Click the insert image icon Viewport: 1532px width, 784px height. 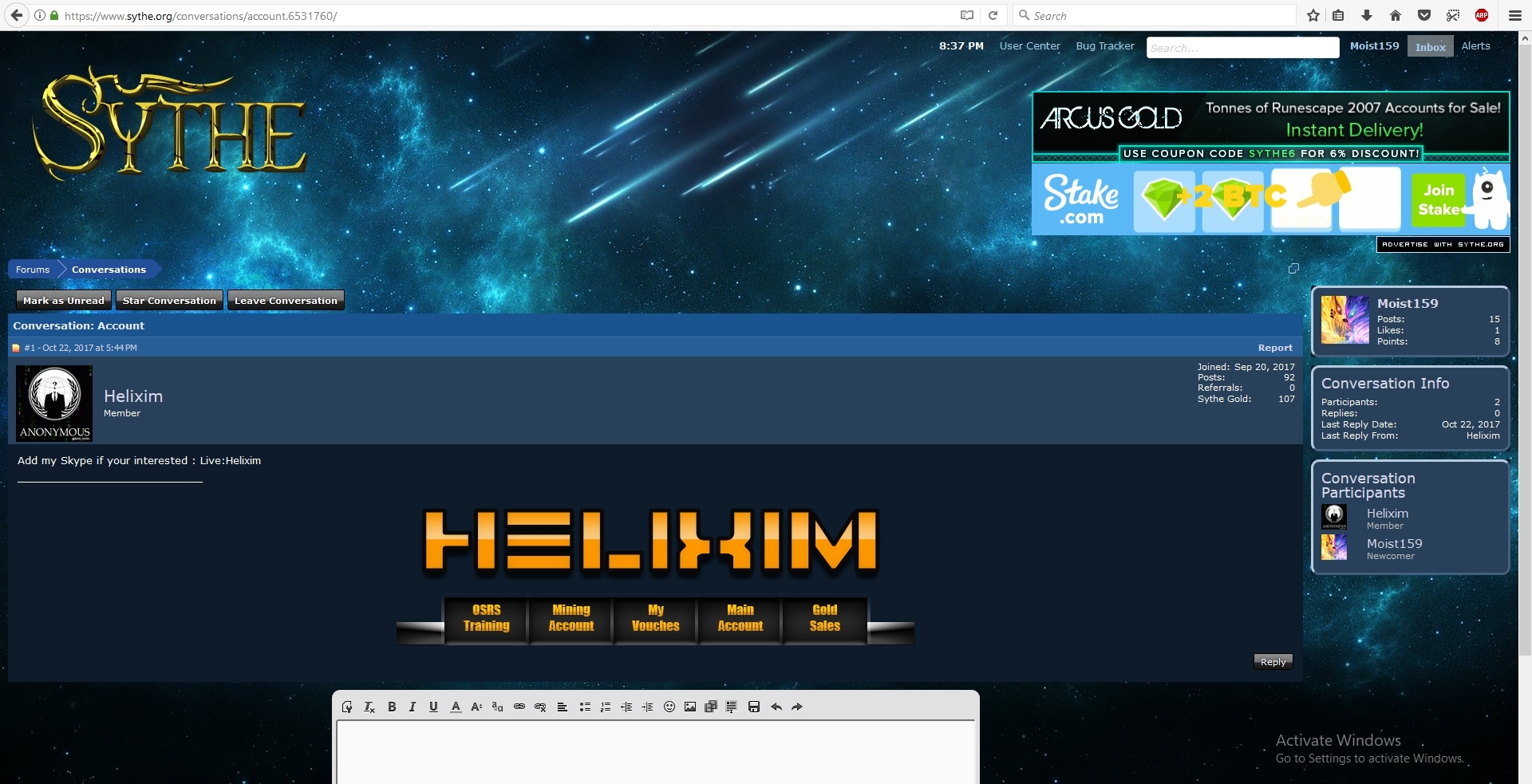click(x=690, y=707)
